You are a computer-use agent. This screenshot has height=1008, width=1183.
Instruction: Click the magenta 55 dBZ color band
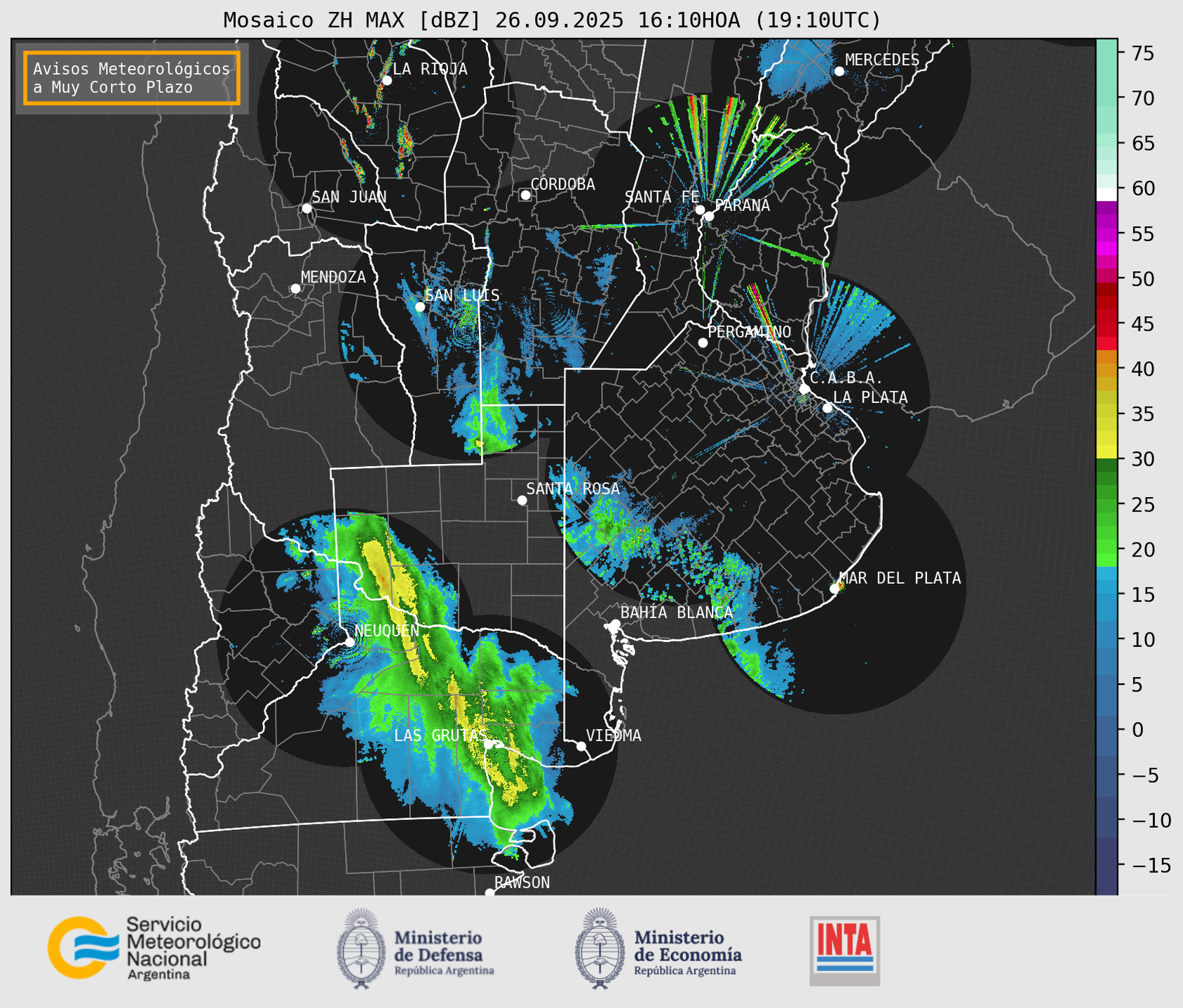(x=1107, y=234)
